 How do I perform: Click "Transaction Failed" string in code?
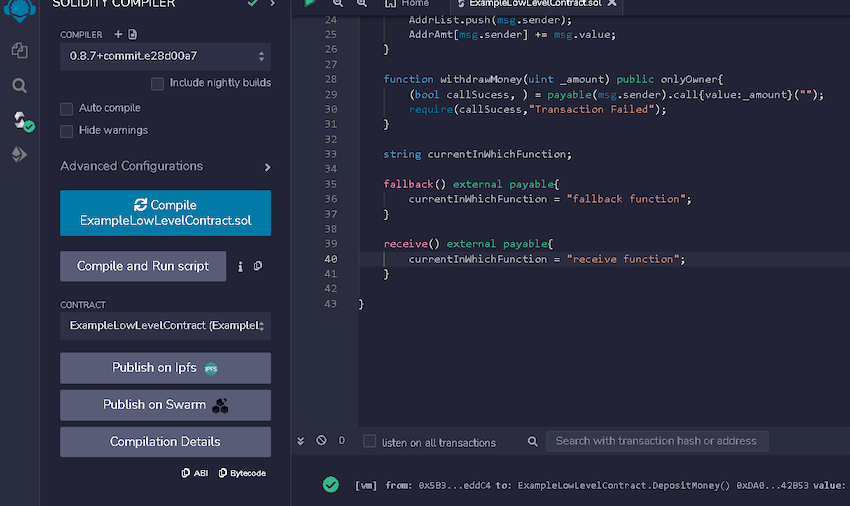[x=591, y=110]
